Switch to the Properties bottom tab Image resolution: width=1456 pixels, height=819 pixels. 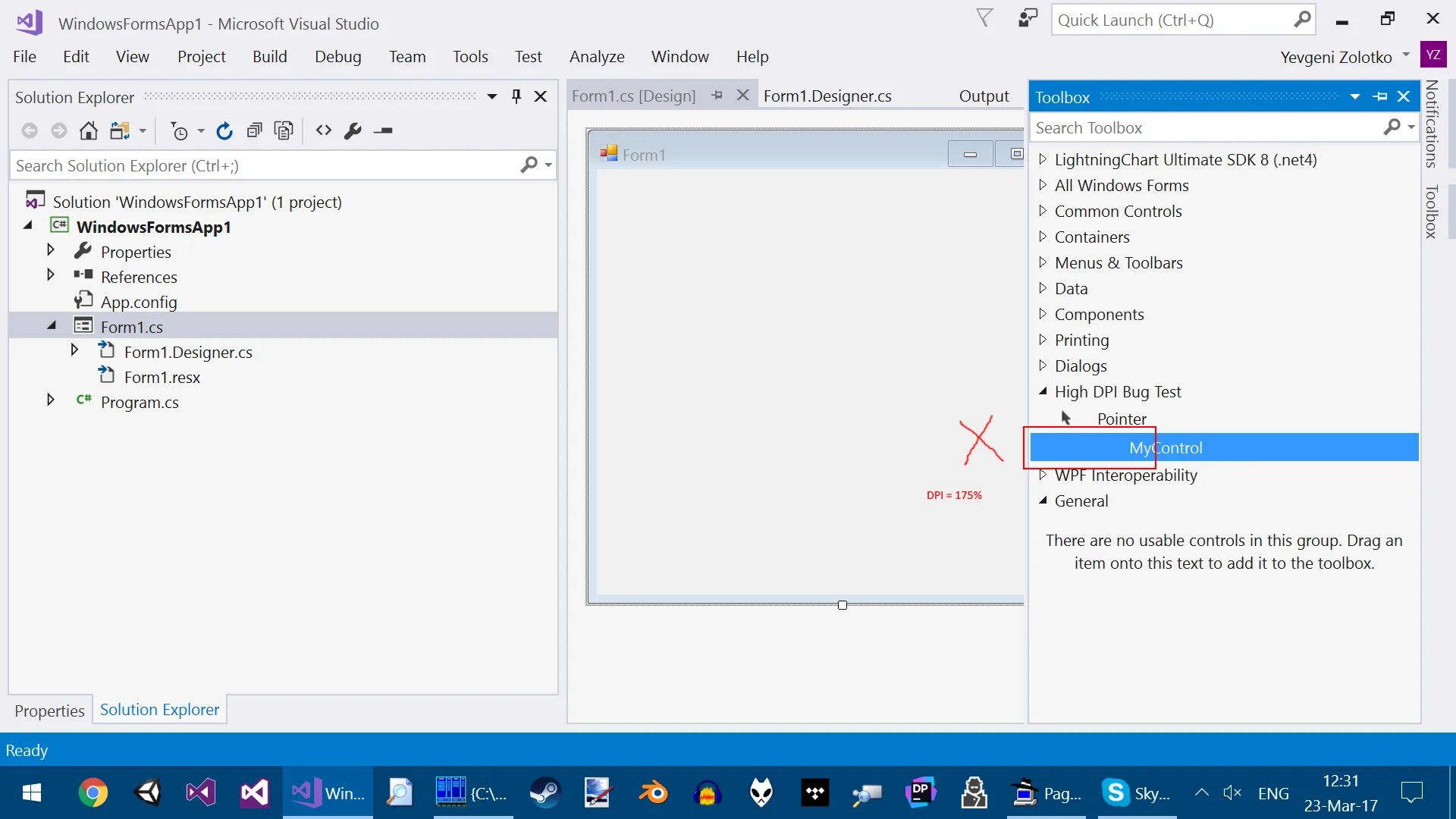pos(49,711)
